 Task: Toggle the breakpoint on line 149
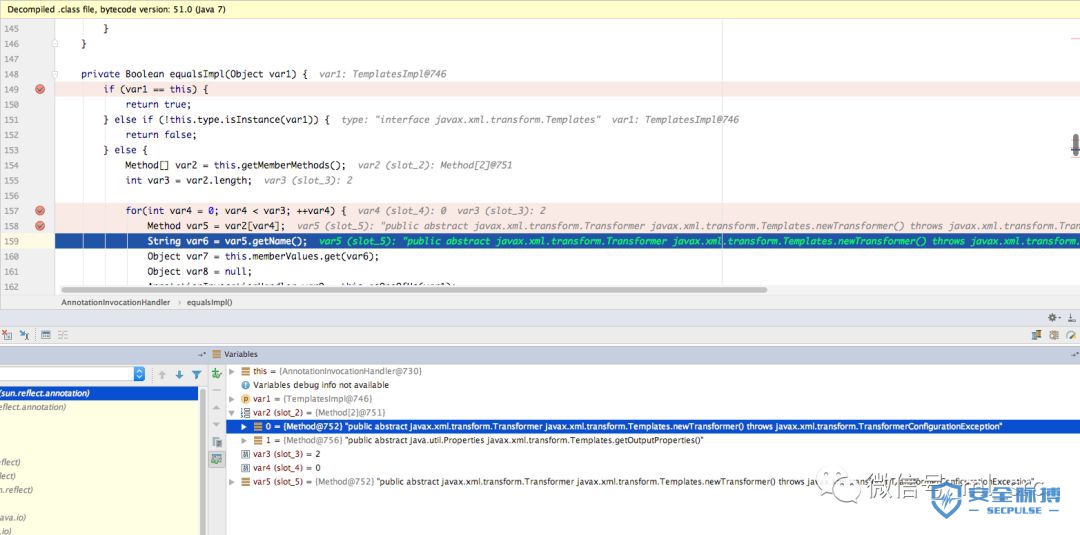pyautogui.click(x=40, y=89)
